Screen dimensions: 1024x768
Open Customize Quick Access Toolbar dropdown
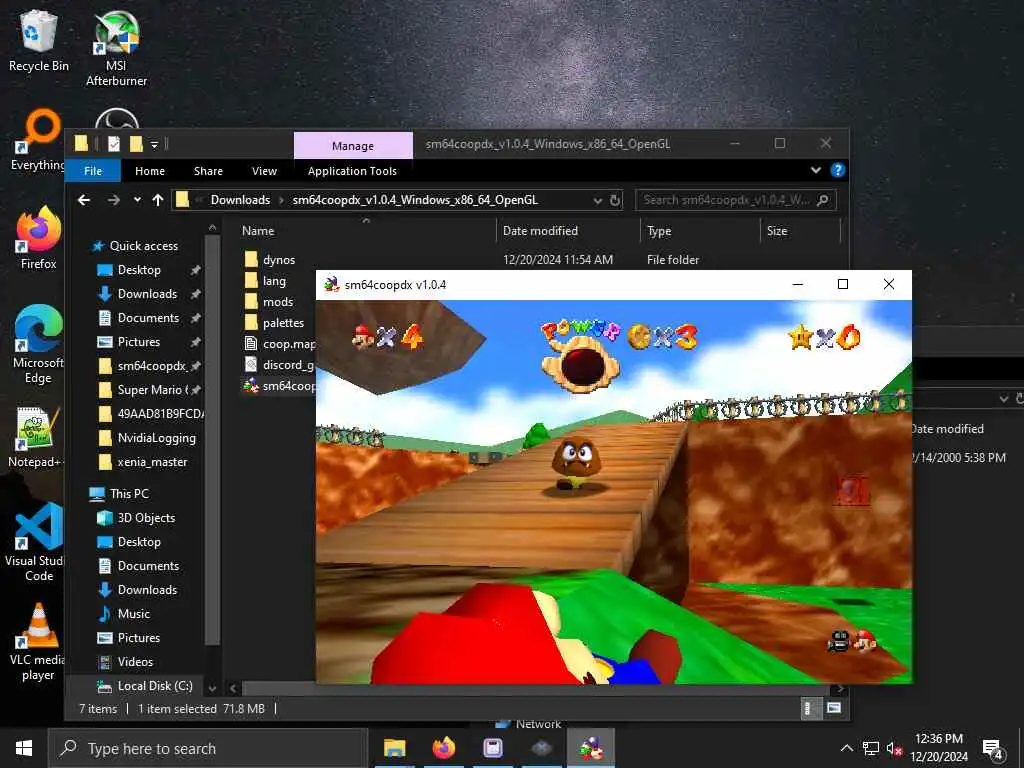pos(155,144)
